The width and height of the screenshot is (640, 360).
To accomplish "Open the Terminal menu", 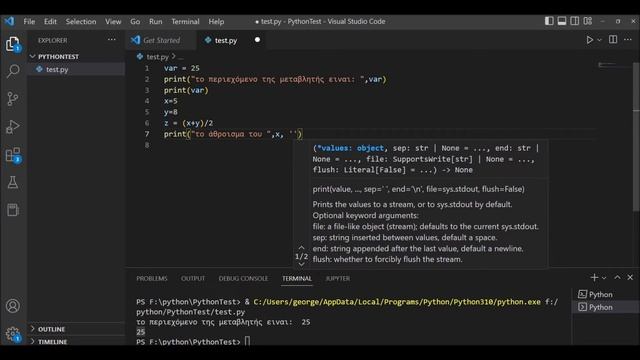I will click(x=185, y=21).
